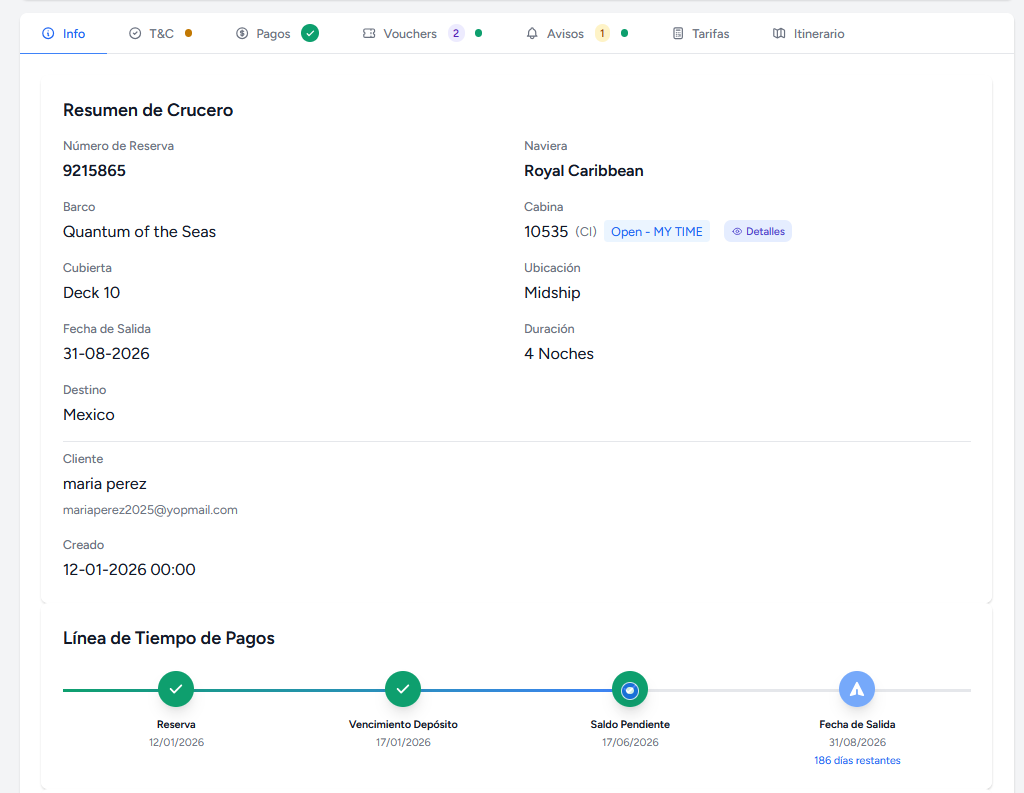Click the Detalles button next to cabin
1024x793 pixels.
pyautogui.click(x=758, y=232)
